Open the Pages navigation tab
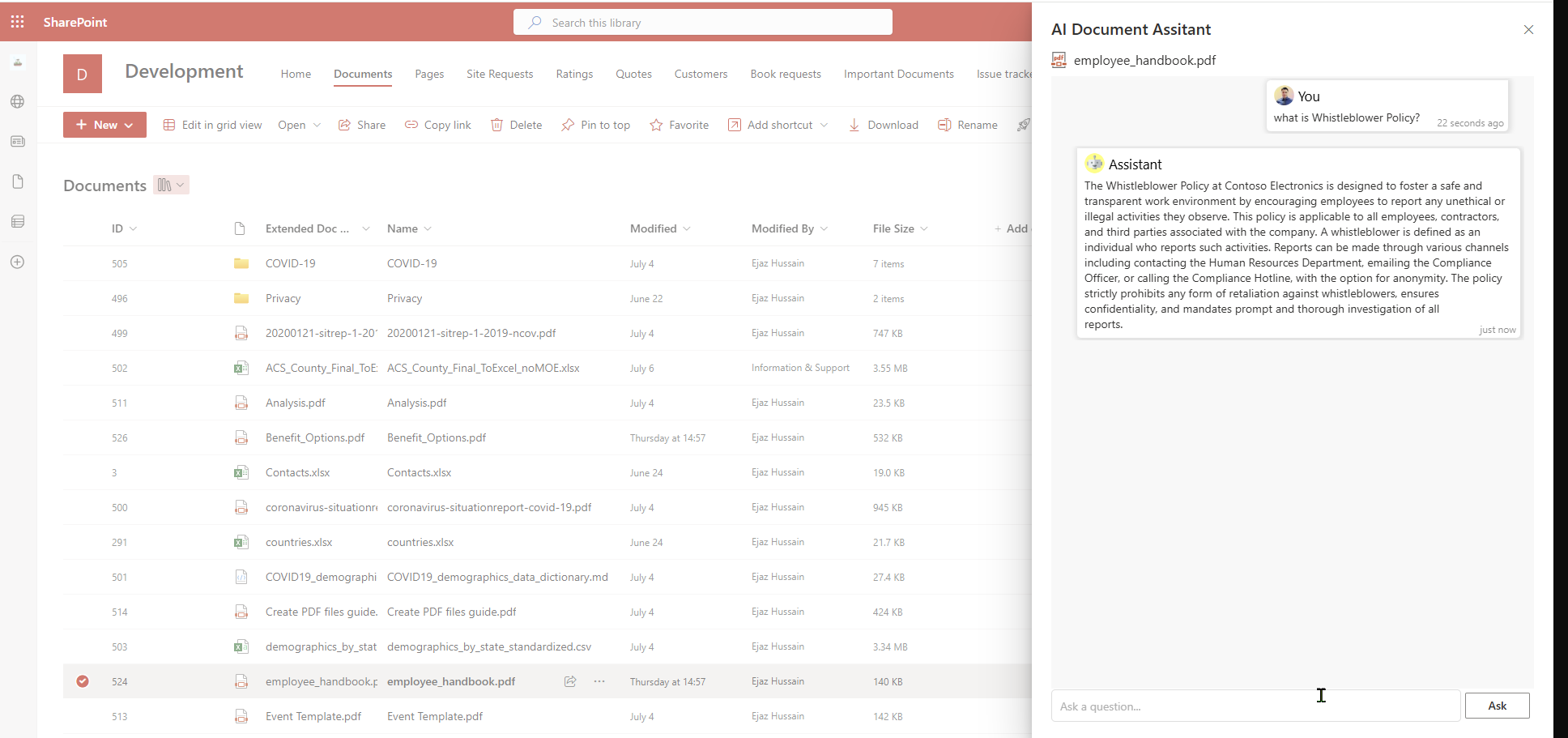This screenshot has width=1568, height=738. click(x=429, y=74)
